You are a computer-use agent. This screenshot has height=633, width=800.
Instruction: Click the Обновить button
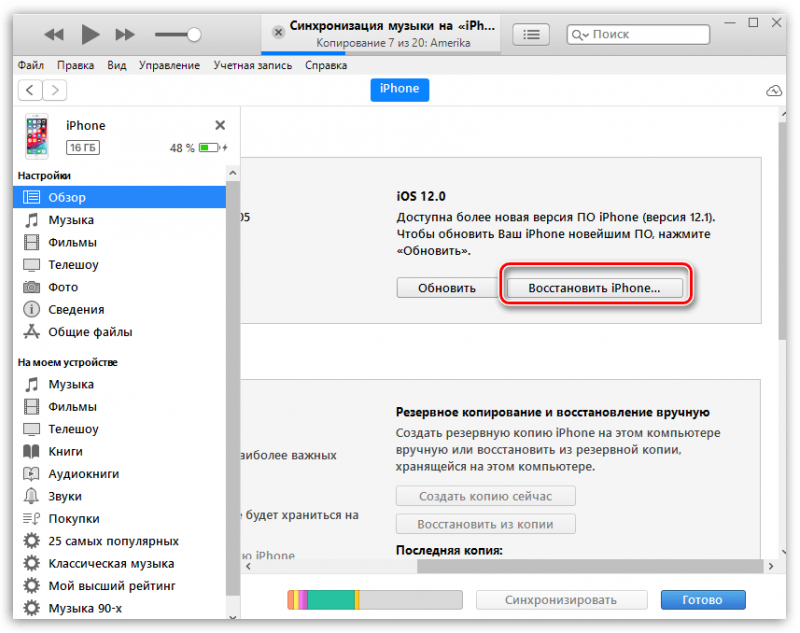[447, 288]
